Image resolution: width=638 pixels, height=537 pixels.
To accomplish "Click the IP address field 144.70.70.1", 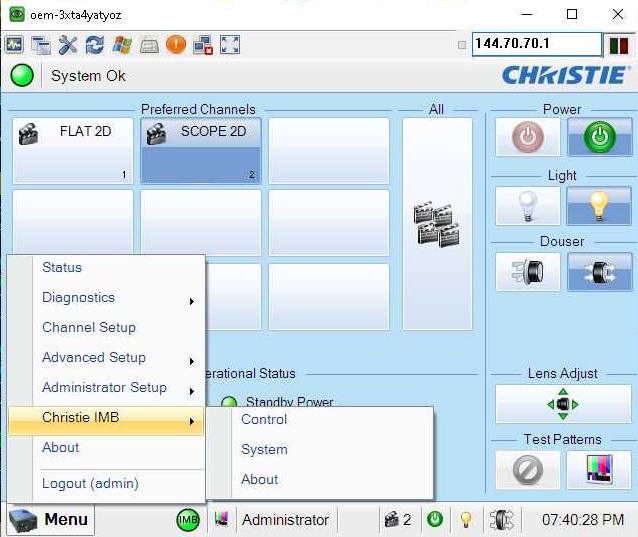I will point(537,44).
